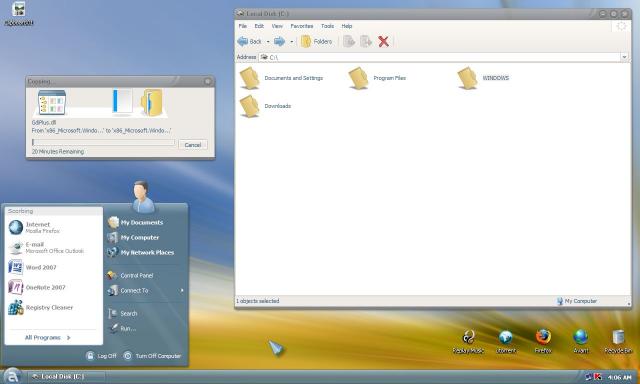Click the red X Delete icon
This screenshot has height=384, width=640.
(x=383, y=41)
